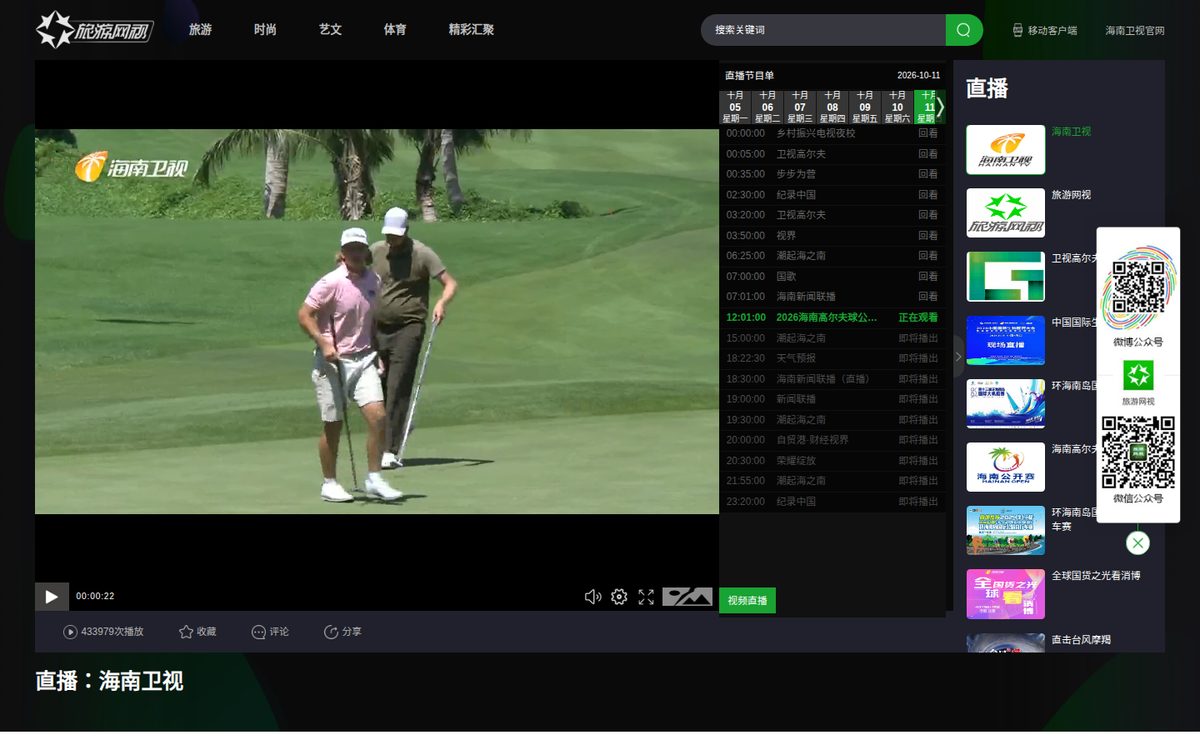Open the 艺文 navigation menu

tap(330, 30)
